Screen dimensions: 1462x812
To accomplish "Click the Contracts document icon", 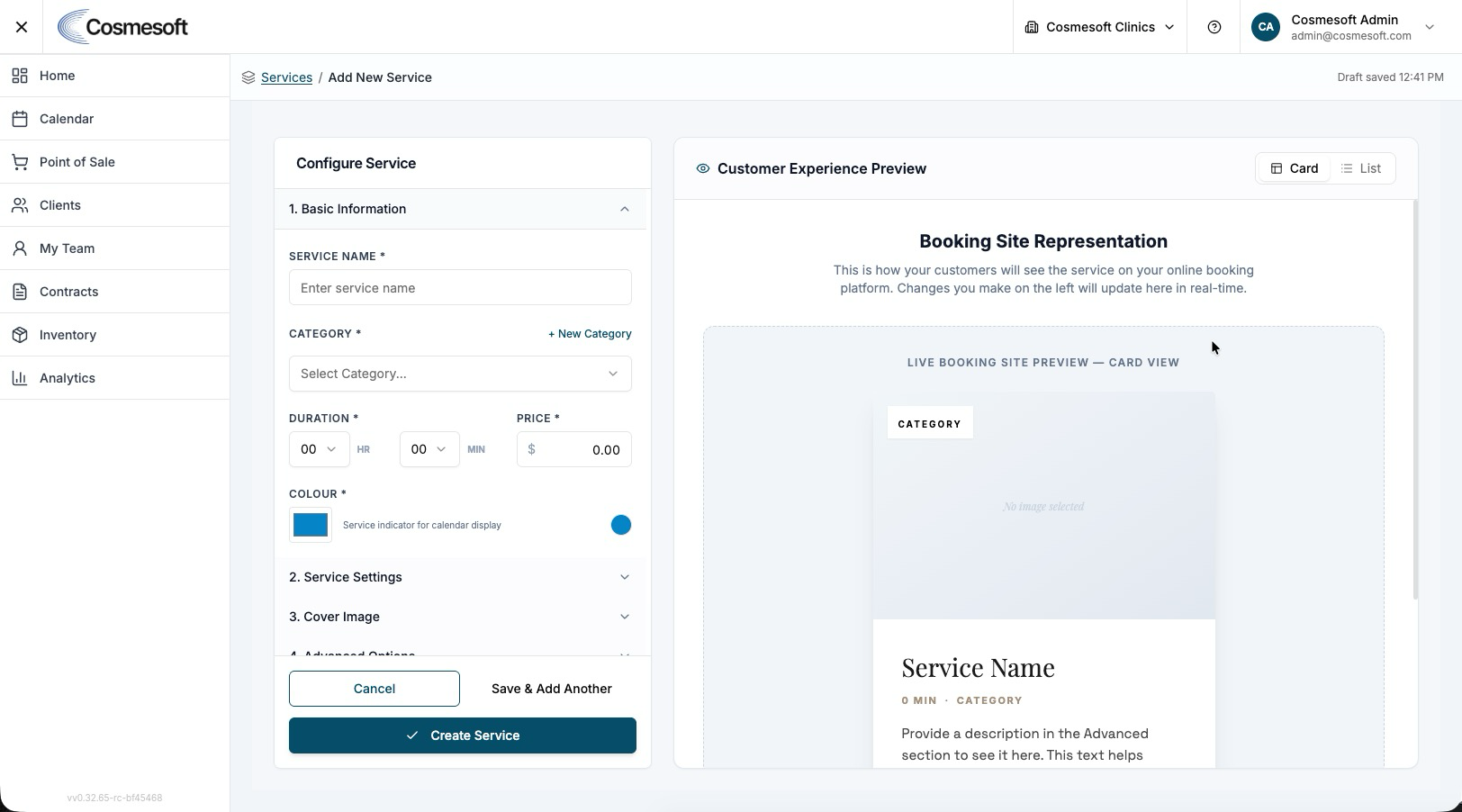I will 20,292.
